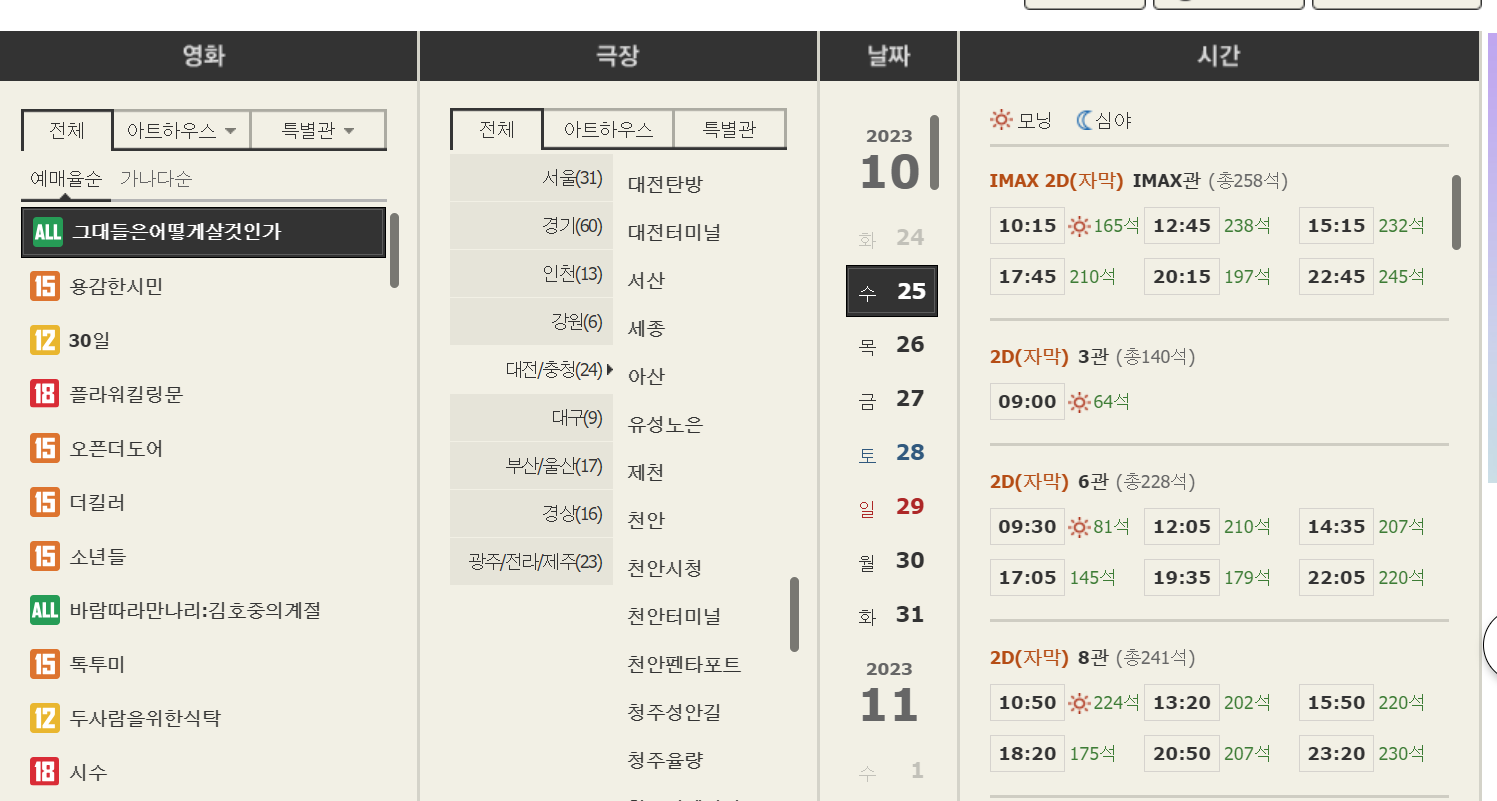Click the sun icon of the 모닝 legend

click(1001, 120)
